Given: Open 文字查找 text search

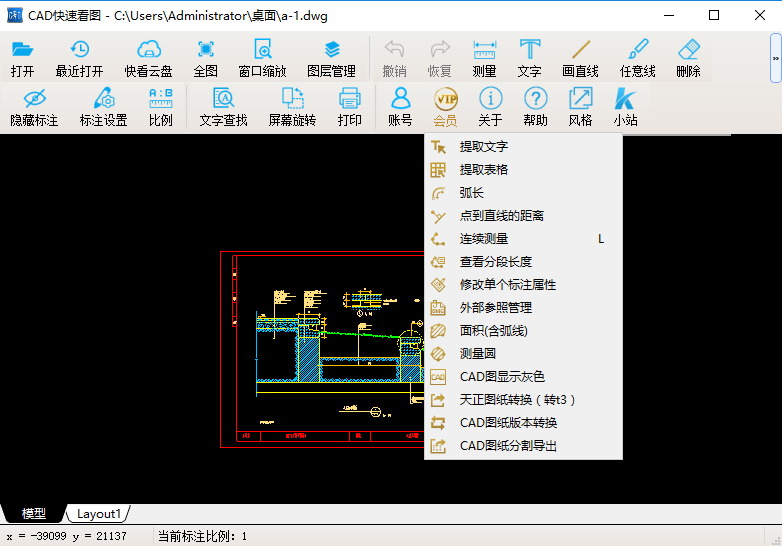Looking at the screenshot, I should pos(223,107).
